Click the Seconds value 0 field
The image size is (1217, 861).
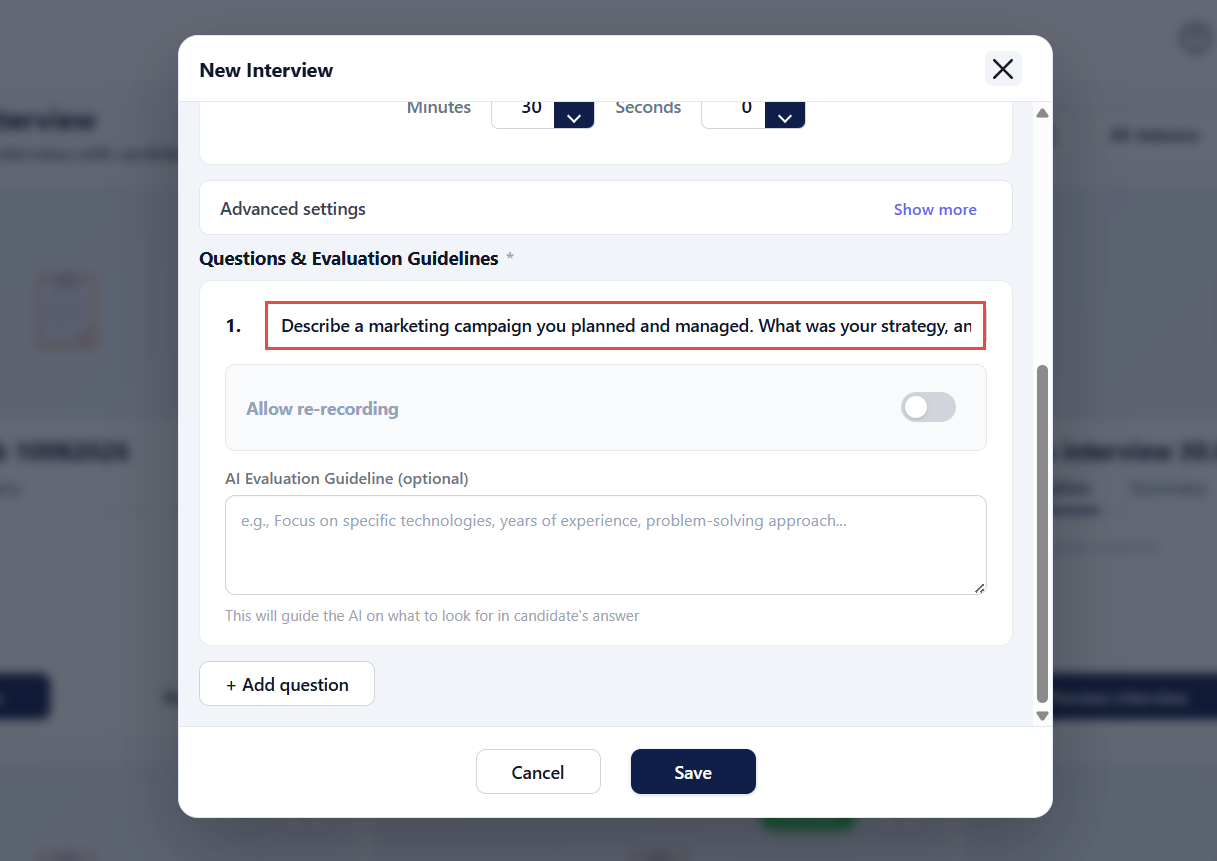point(734,113)
